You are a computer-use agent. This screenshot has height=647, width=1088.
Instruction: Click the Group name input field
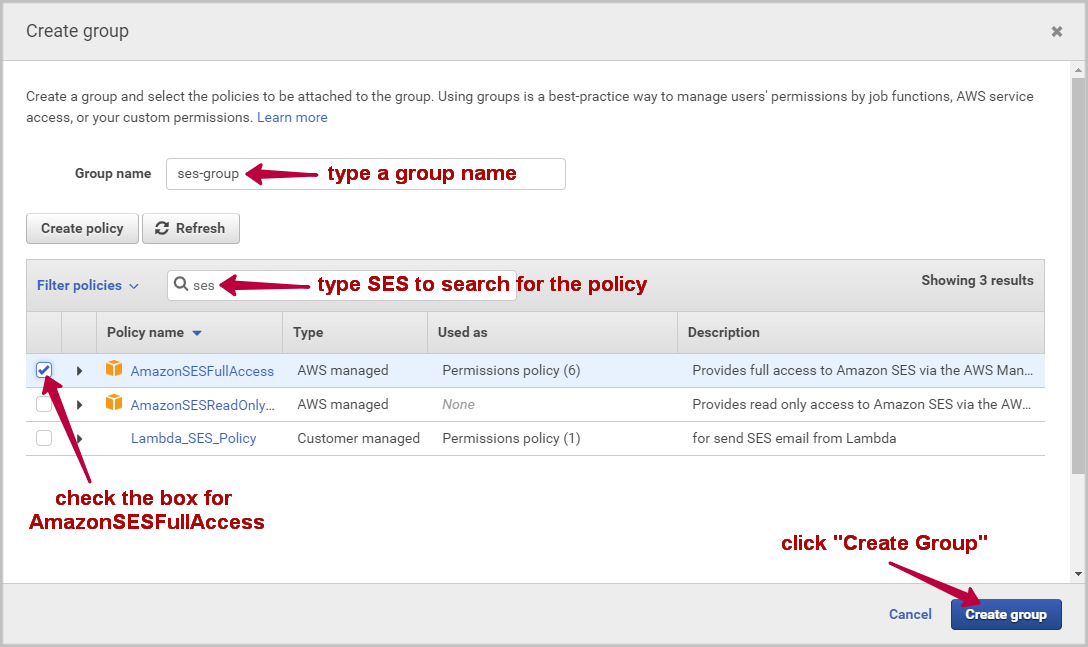[x=366, y=174]
